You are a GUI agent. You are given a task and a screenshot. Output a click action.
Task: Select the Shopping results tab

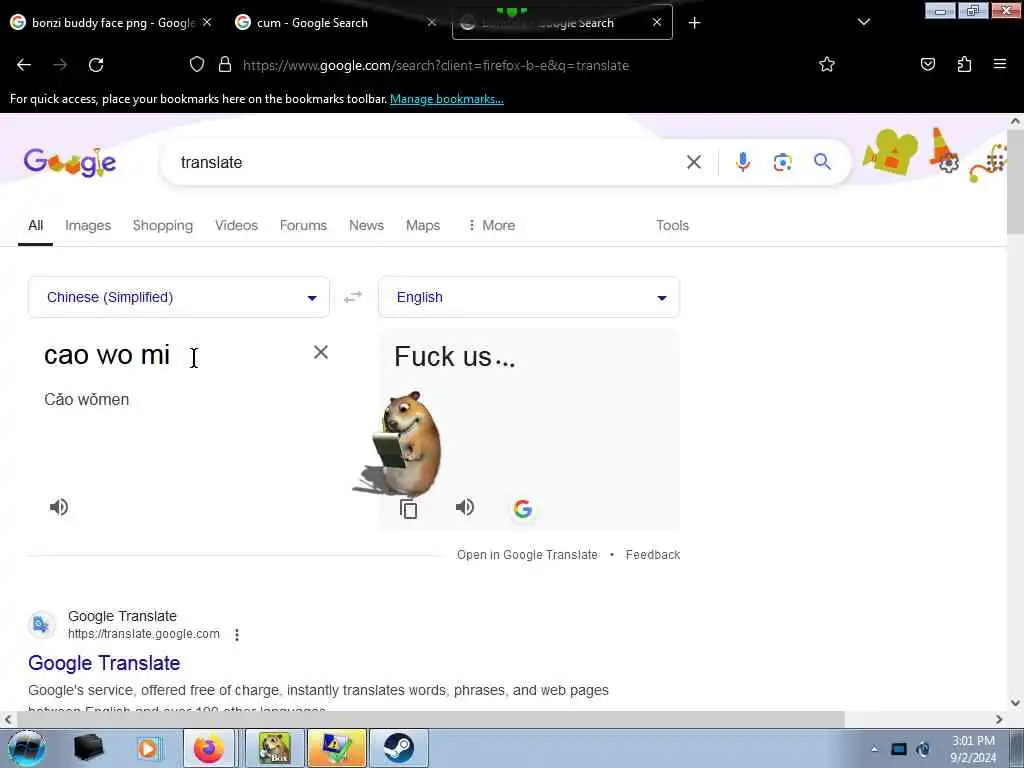coord(163,225)
